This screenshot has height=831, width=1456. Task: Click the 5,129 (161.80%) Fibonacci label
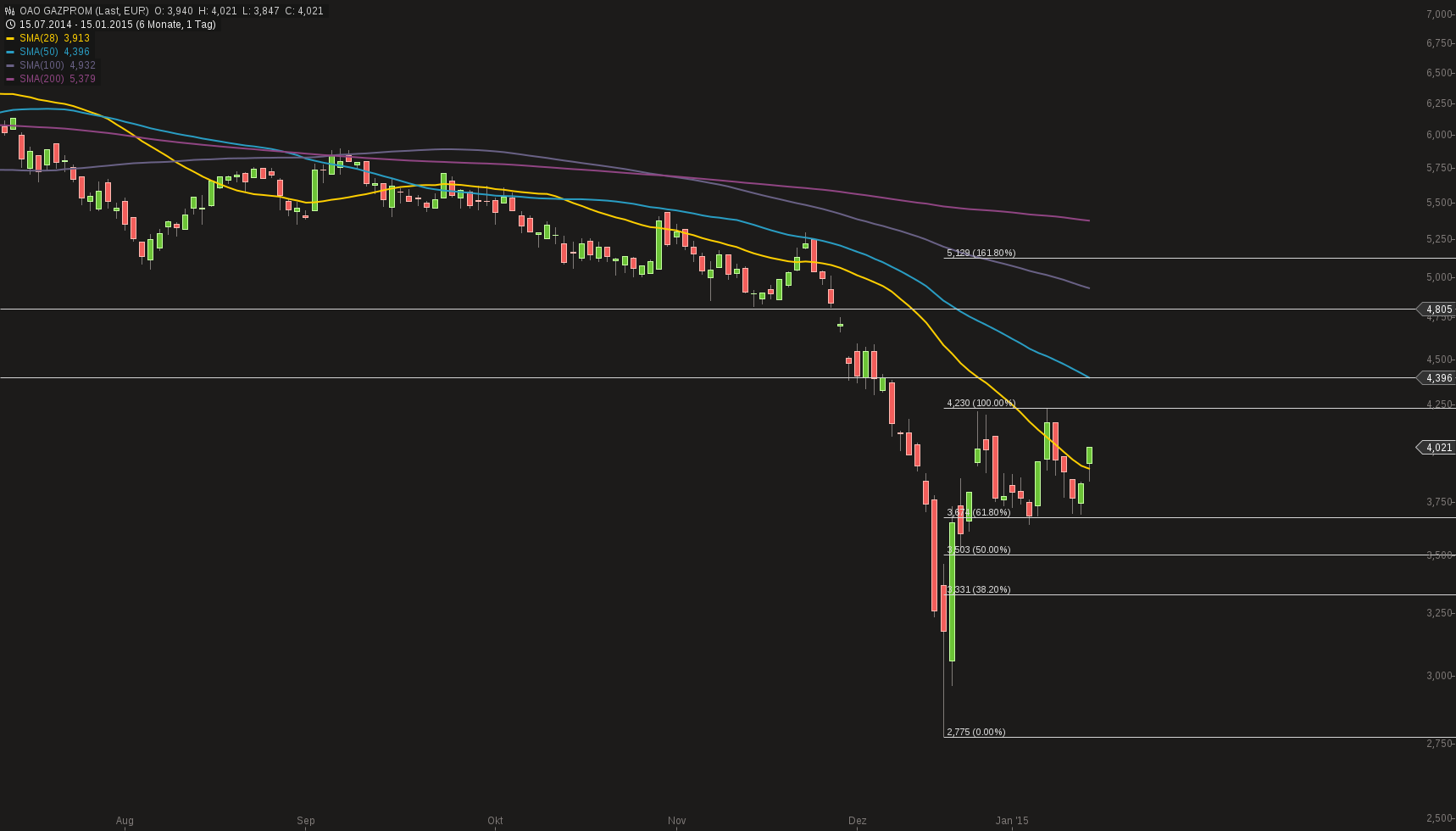pos(981,253)
